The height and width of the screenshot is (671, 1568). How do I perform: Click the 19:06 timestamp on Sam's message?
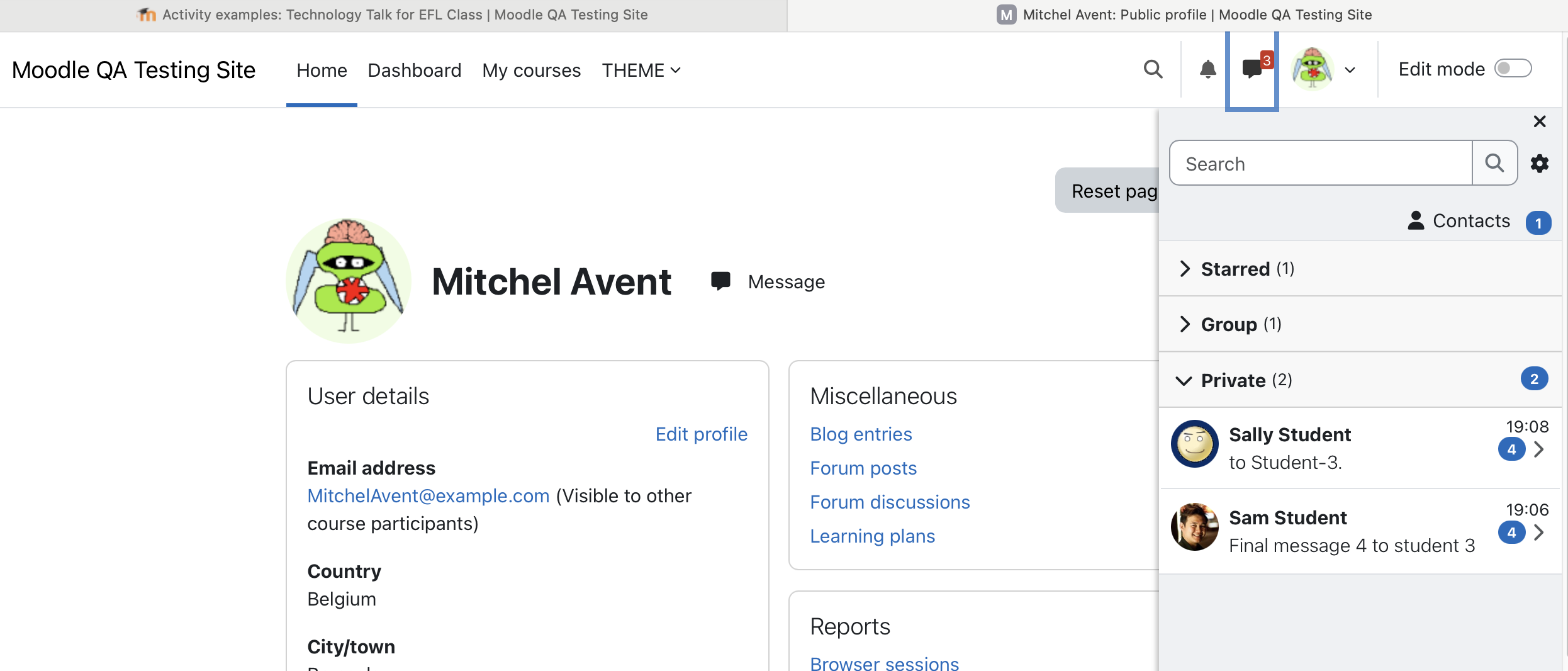point(1527,510)
